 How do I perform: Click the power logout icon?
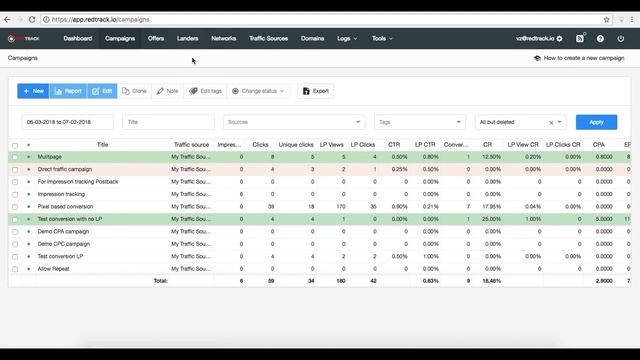pyautogui.click(x=620, y=38)
